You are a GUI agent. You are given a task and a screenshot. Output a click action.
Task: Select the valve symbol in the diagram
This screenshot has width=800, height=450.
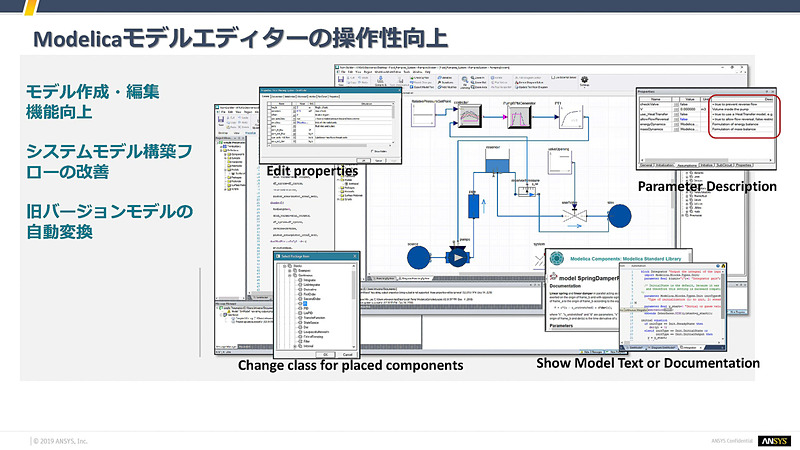(x=575, y=215)
